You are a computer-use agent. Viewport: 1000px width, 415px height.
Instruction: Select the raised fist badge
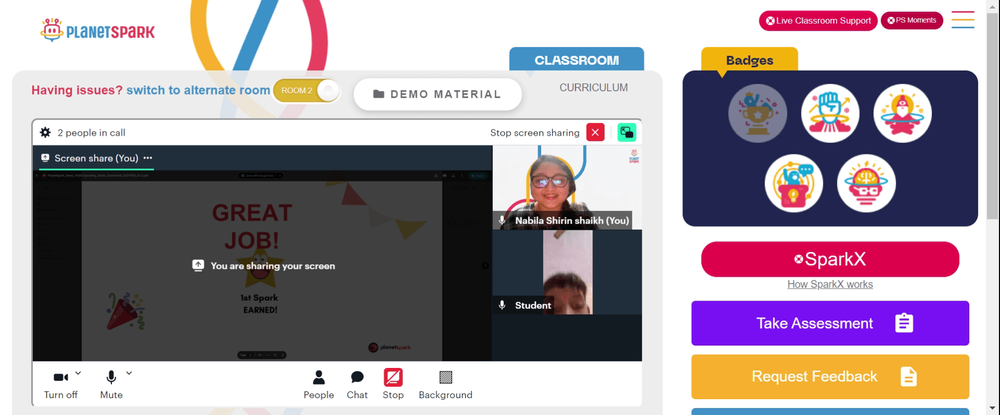(830, 113)
